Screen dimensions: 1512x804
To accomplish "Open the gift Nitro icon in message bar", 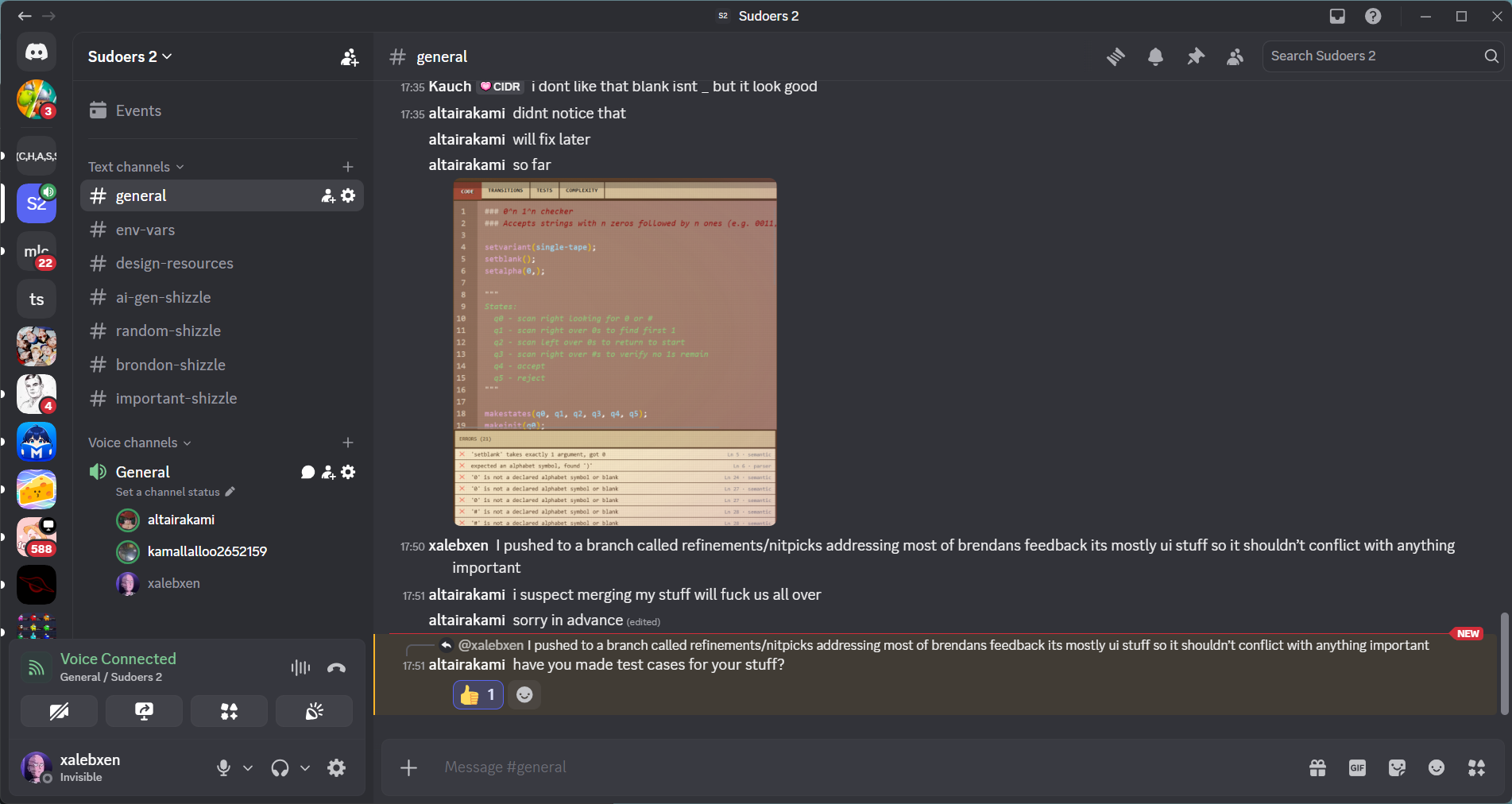I will [x=1317, y=767].
